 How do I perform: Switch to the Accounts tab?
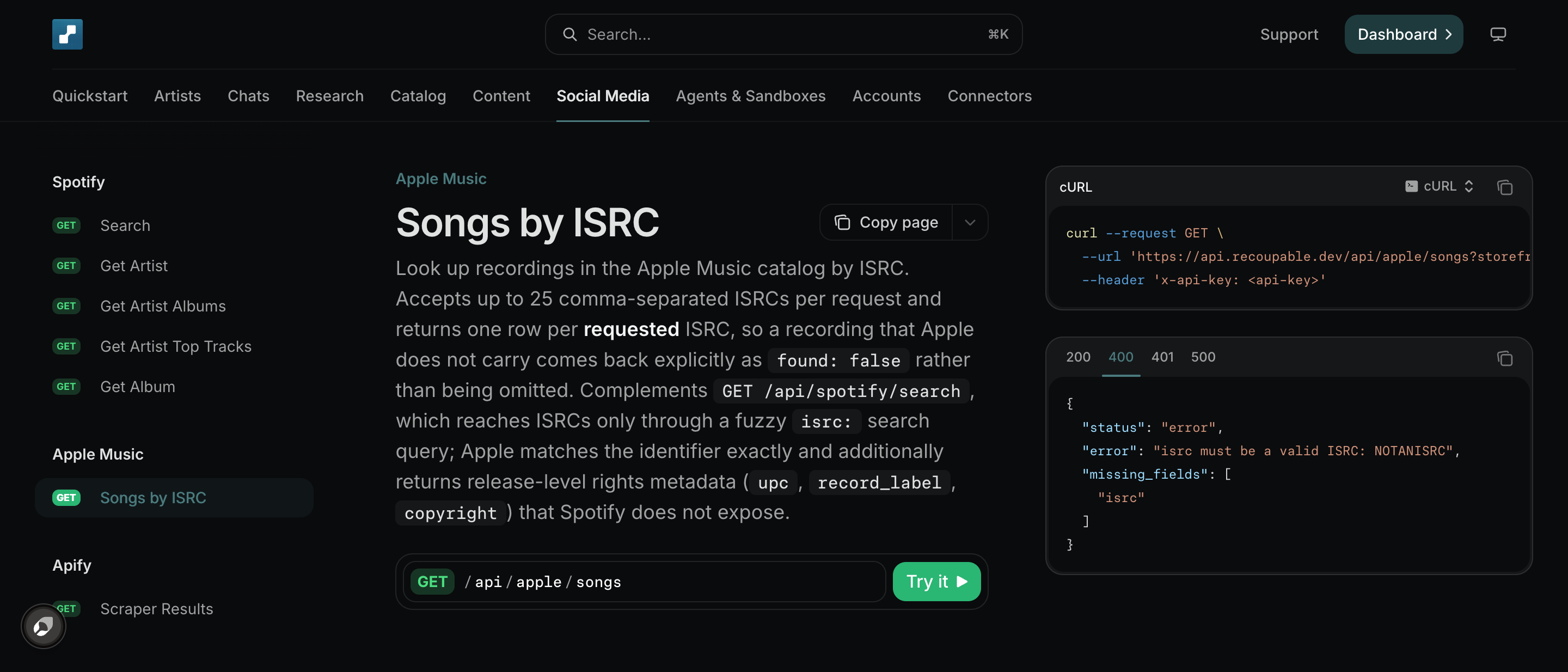[x=886, y=95]
